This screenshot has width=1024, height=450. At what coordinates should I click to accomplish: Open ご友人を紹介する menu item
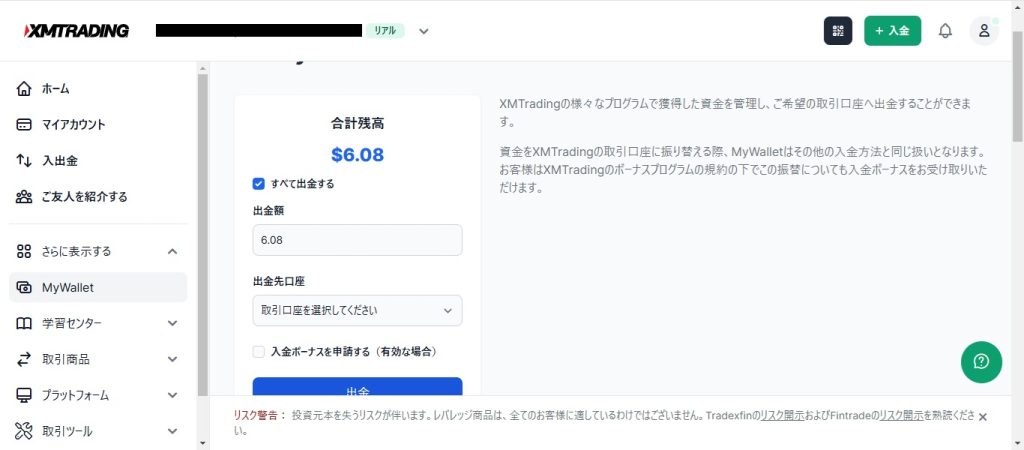click(x=84, y=197)
